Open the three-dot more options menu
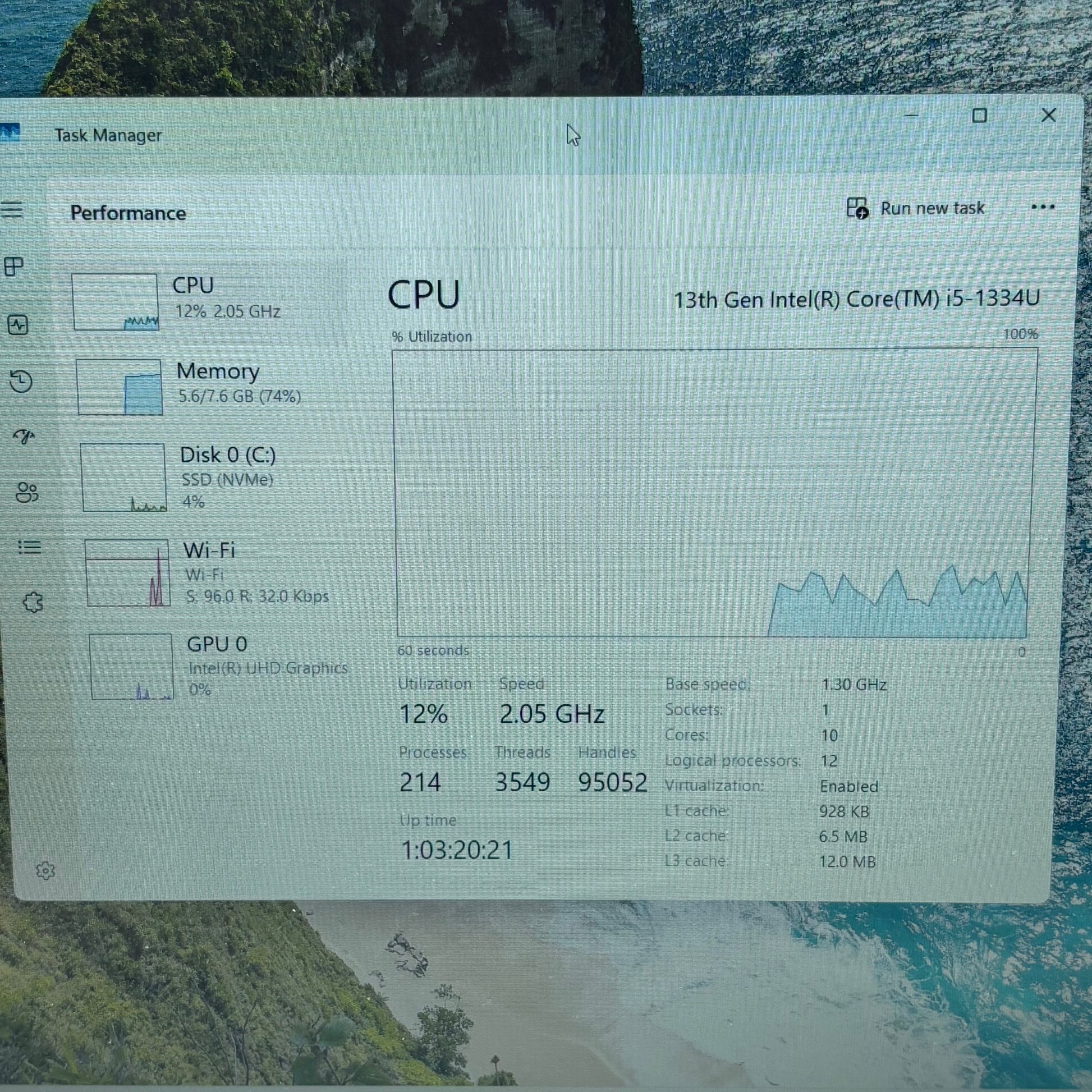1092x1092 pixels. pos(1043,207)
